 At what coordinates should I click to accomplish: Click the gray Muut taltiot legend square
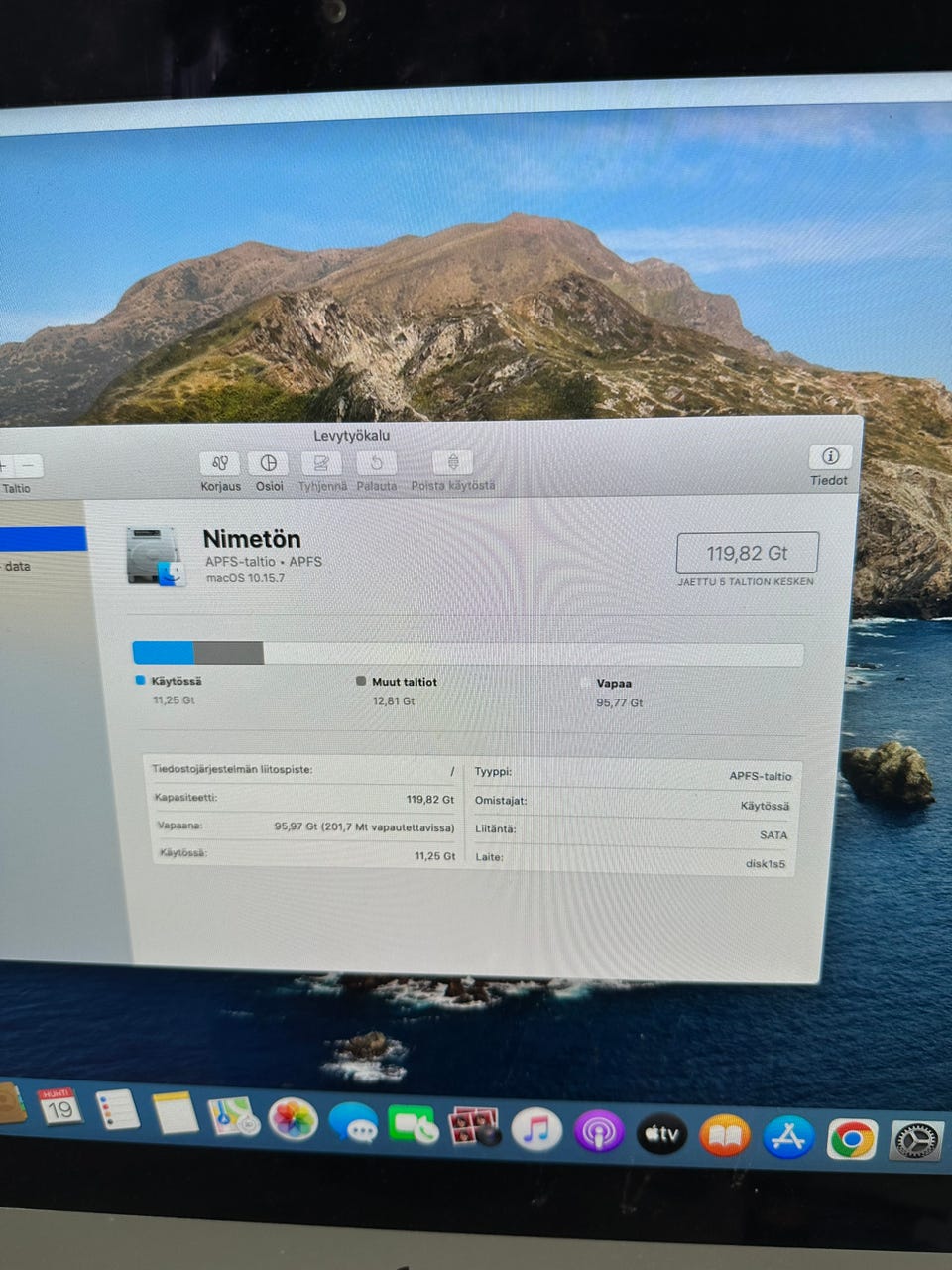[361, 682]
